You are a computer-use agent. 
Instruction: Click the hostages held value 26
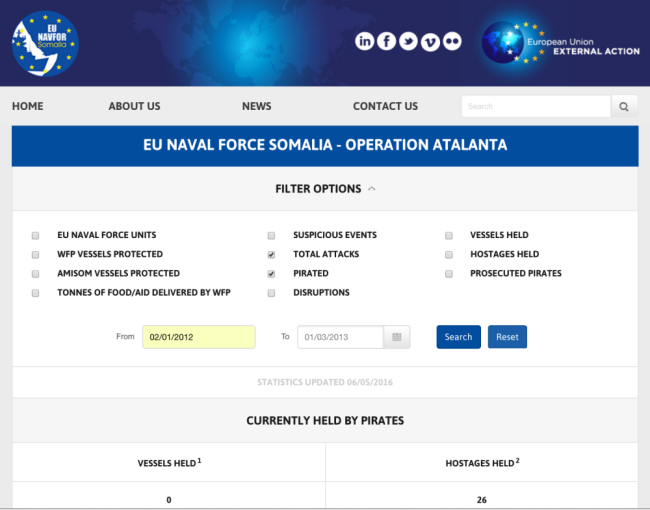(x=482, y=500)
